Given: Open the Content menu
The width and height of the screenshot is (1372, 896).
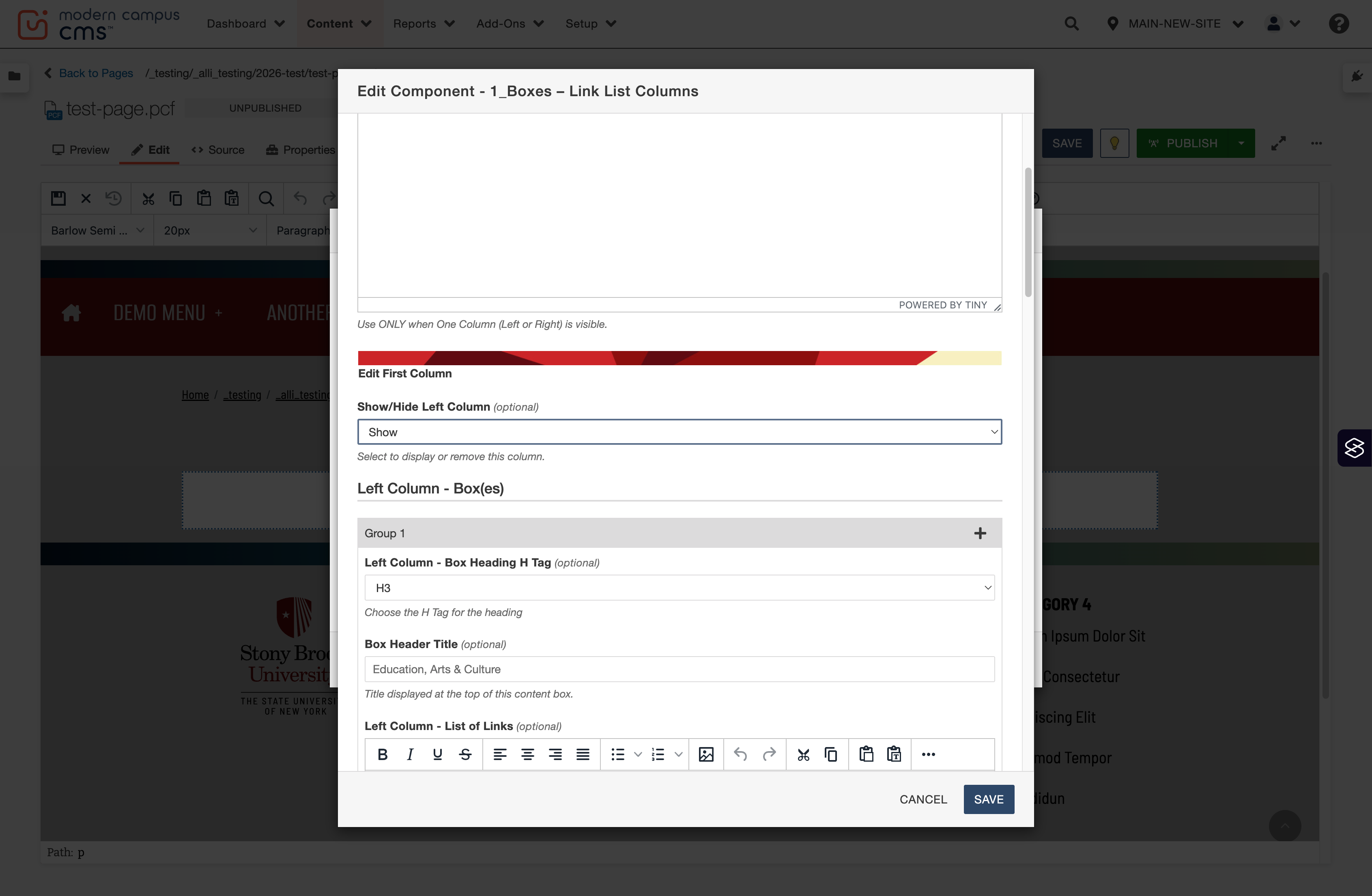Looking at the screenshot, I should (x=339, y=24).
